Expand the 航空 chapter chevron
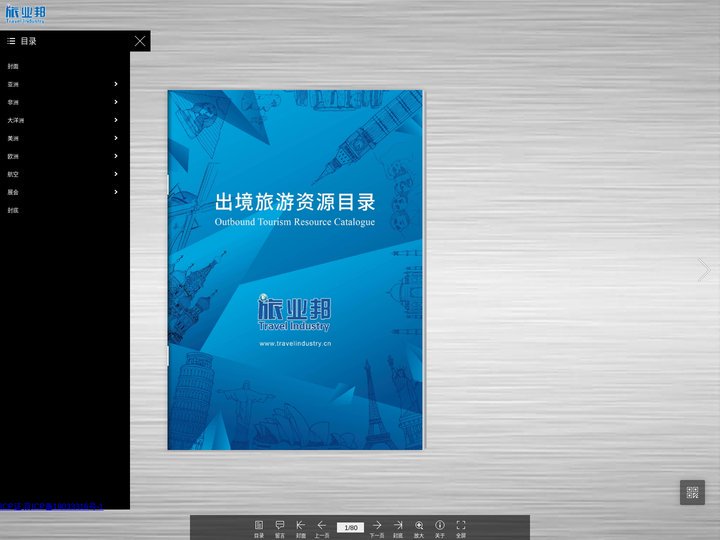 [116, 174]
